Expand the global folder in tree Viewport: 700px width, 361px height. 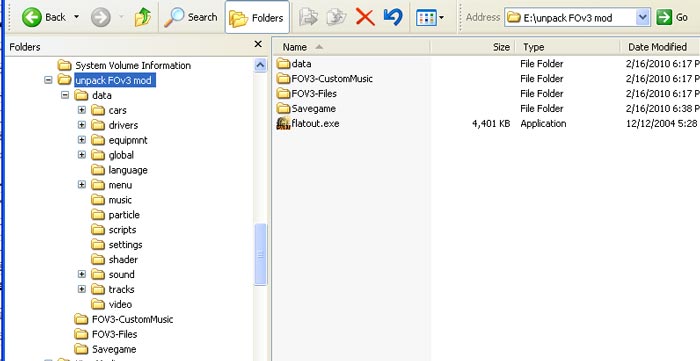(x=82, y=155)
